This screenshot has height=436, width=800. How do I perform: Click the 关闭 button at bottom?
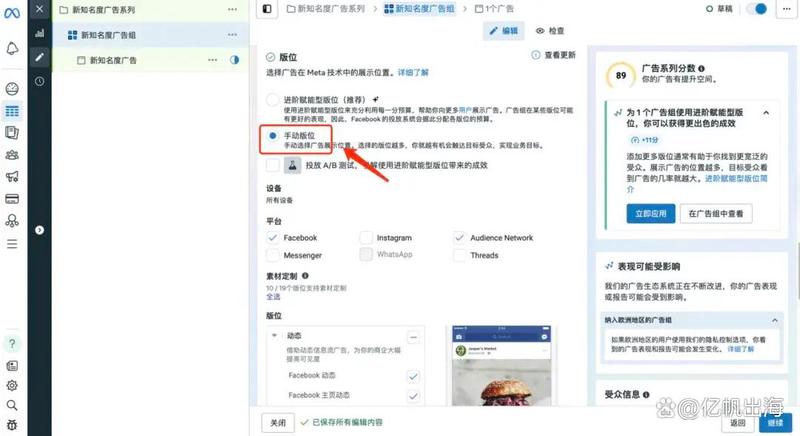(x=278, y=423)
